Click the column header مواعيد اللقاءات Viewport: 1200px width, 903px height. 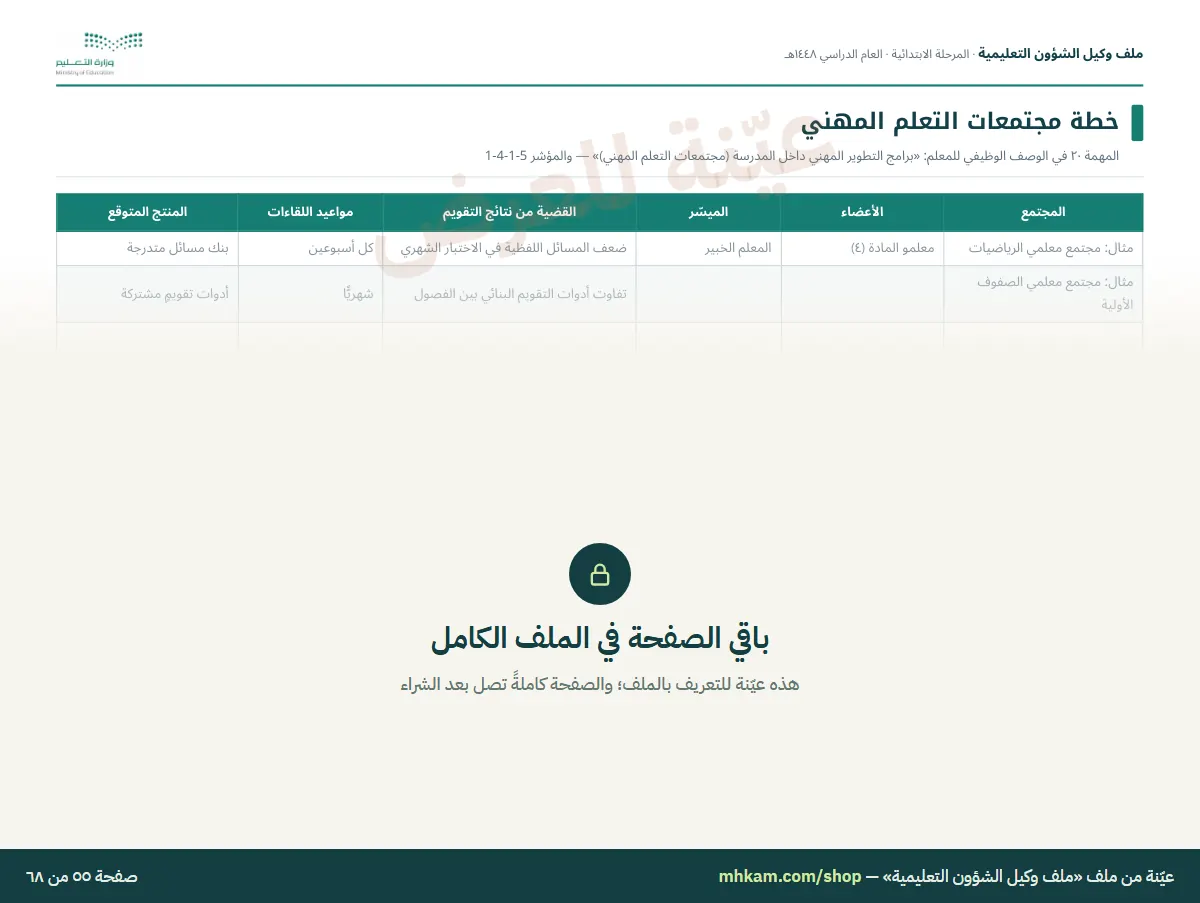(x=310, y=212)
